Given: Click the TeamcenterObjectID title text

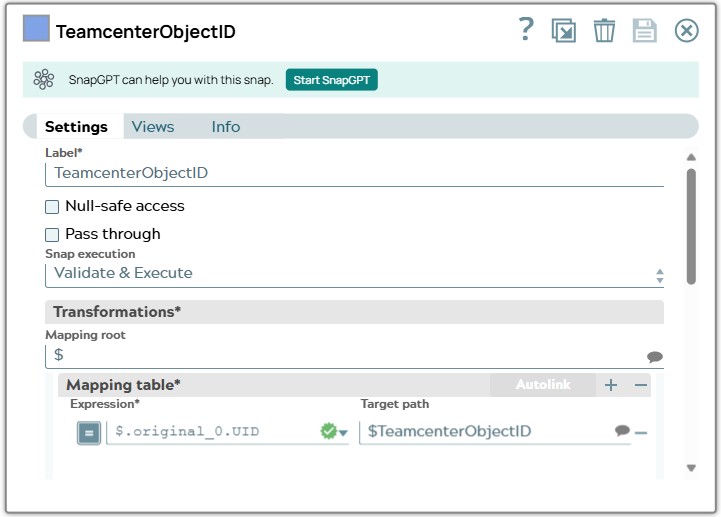Looking at the screenshot, I should click(146, 32).
